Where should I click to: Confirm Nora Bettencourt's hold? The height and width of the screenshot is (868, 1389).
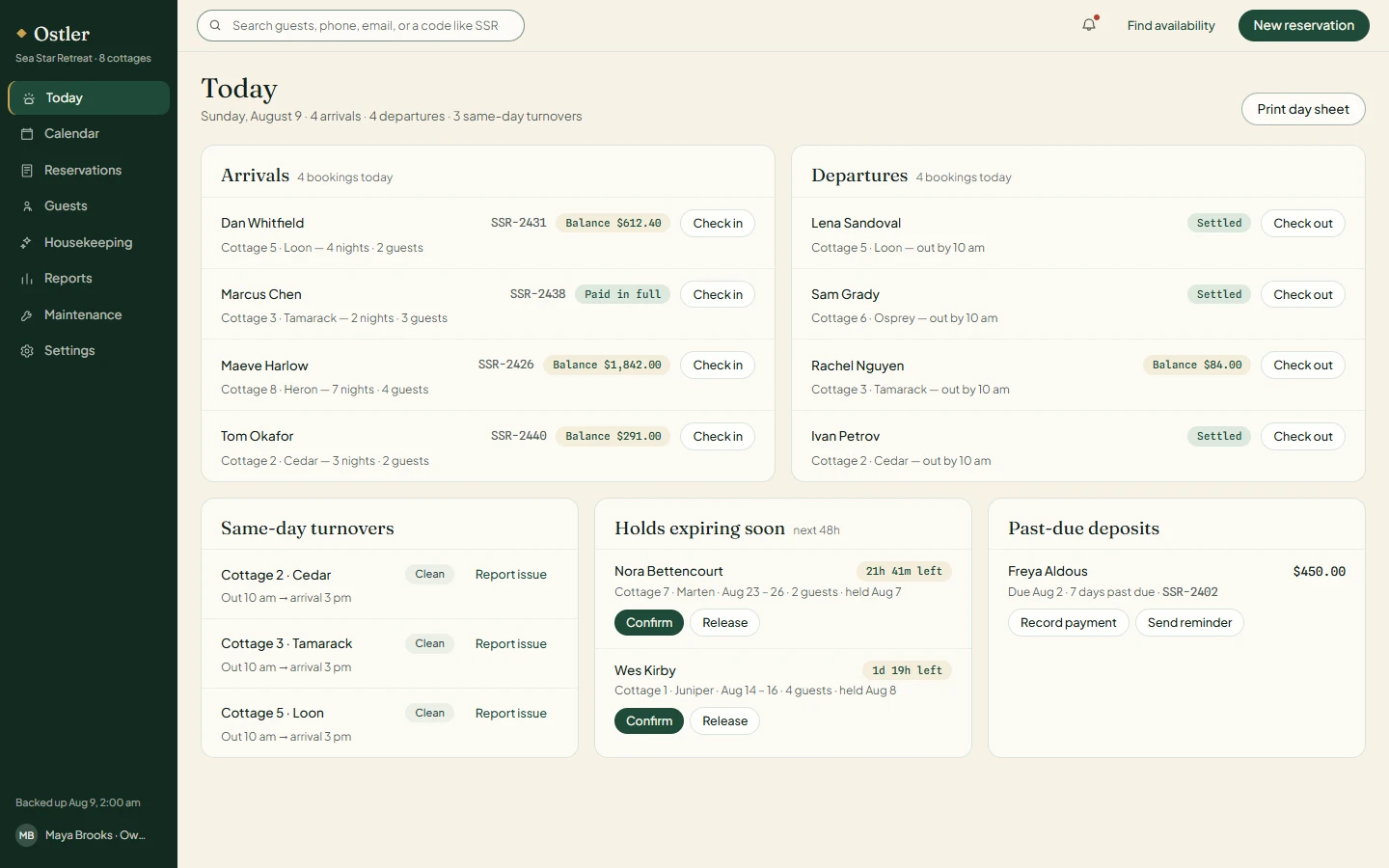(x=649, y=623)
